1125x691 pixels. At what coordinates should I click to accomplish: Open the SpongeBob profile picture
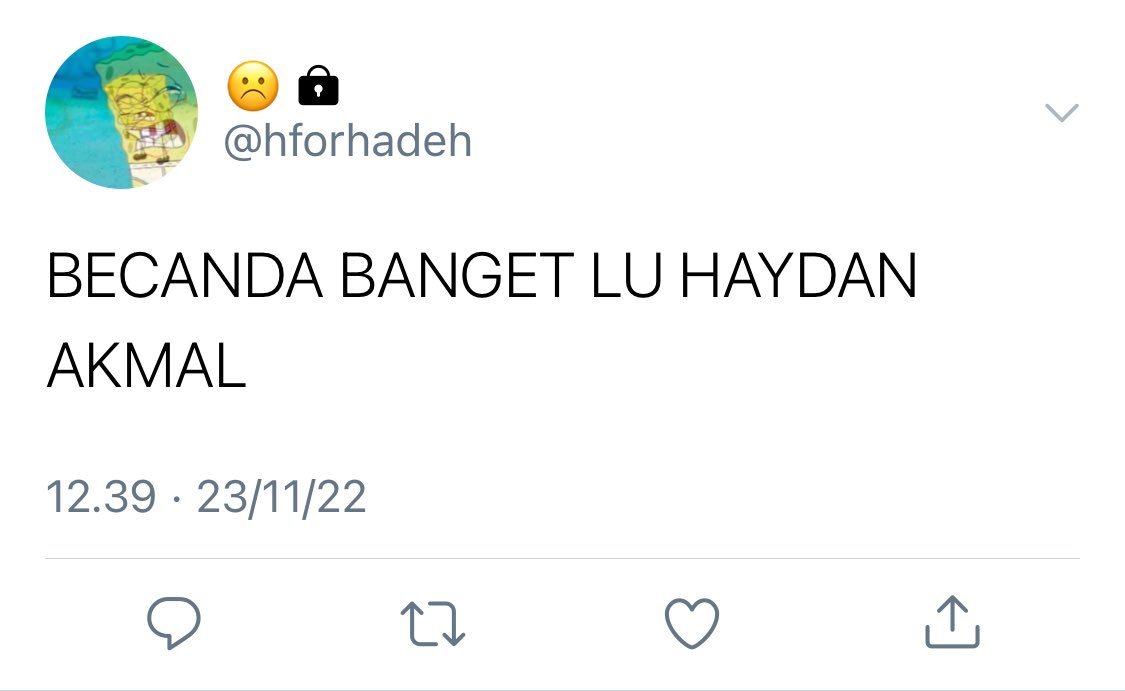pyautogui.click(x=121, y=113)
